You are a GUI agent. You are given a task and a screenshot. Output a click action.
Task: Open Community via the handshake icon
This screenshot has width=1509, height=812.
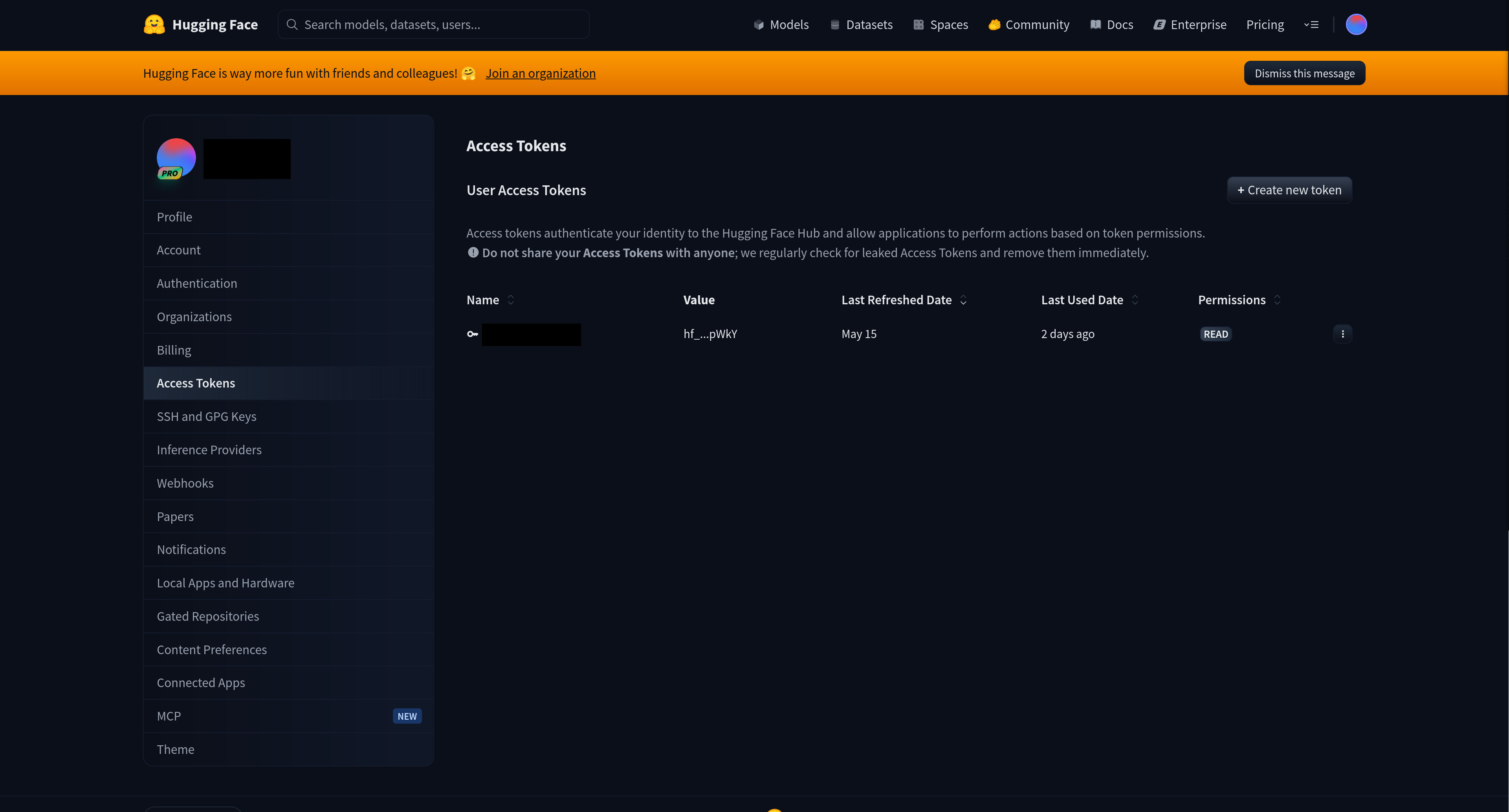click(995, 25)
